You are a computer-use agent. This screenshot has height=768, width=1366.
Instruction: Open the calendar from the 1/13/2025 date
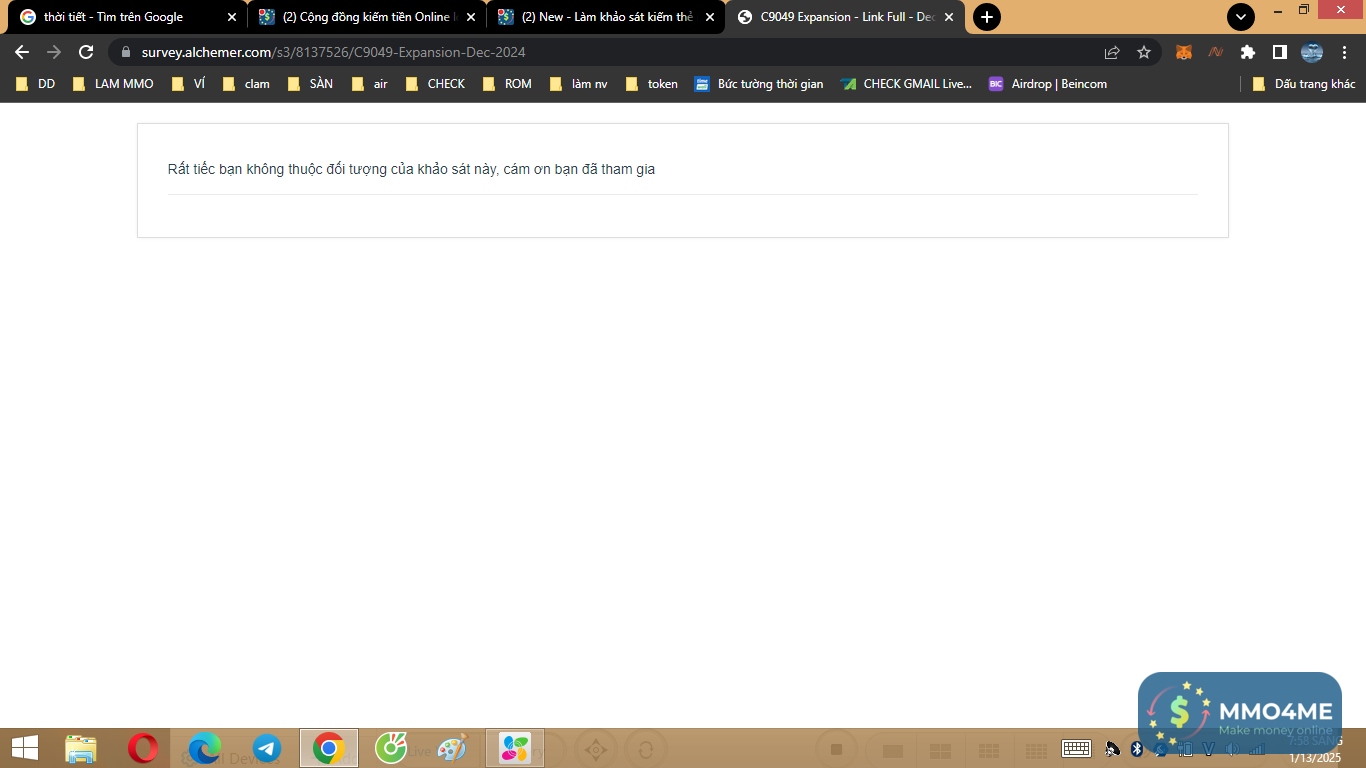point(1314,757)
